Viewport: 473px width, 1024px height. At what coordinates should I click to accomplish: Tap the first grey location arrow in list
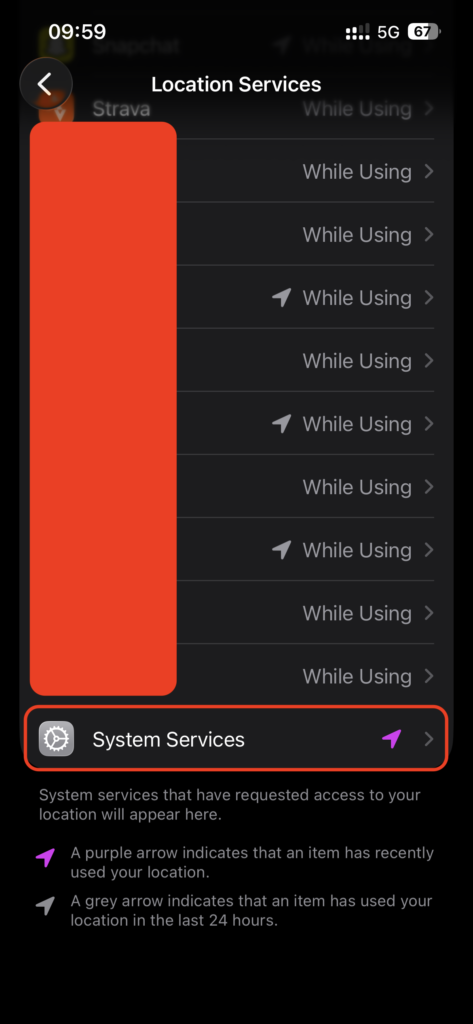point(282,298)
